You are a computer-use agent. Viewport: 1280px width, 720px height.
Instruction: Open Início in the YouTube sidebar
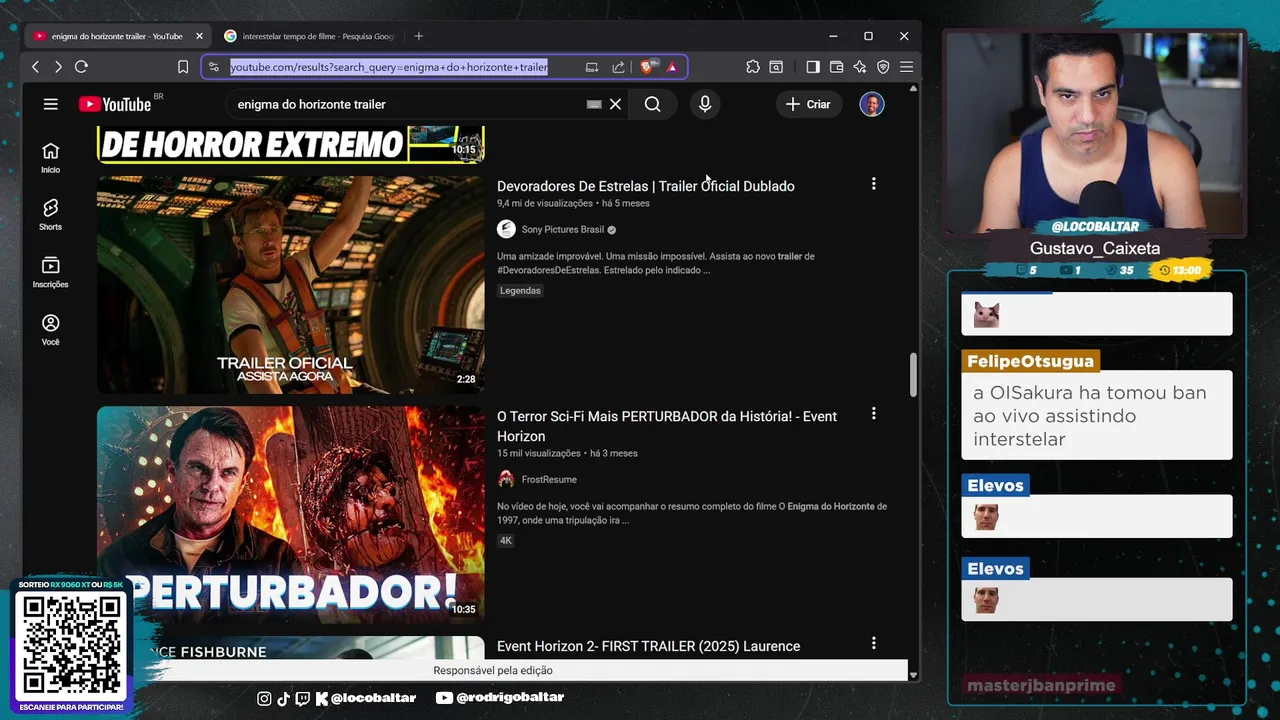(50, 157)
